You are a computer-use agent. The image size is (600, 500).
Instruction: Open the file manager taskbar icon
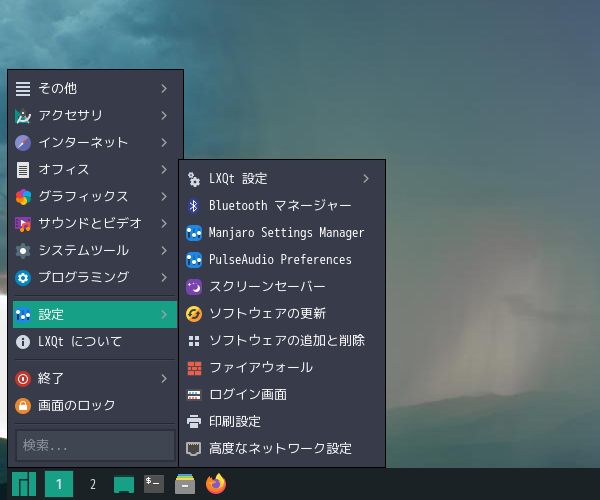185,484
